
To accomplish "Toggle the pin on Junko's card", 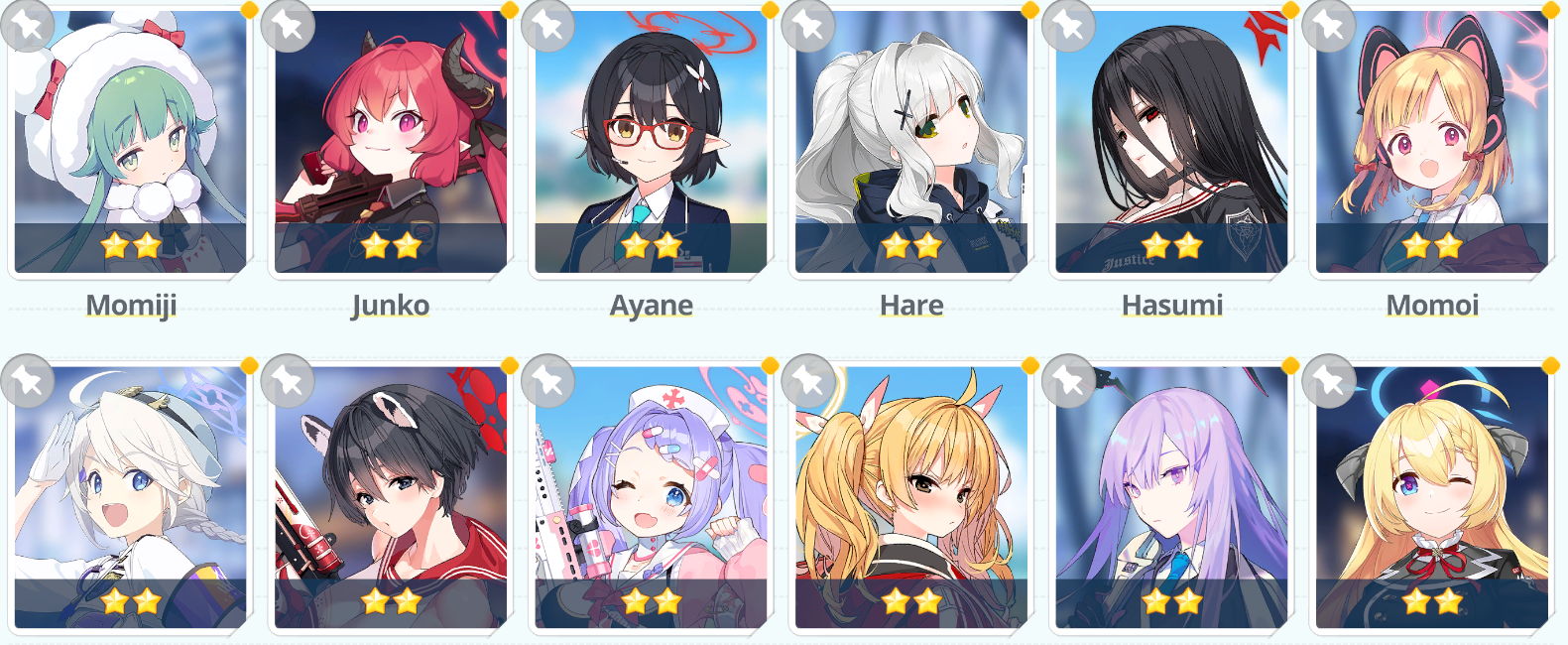I will (288, 26).
